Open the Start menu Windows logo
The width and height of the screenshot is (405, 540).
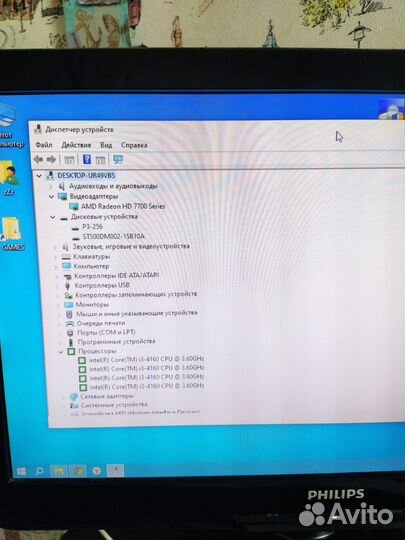point(21,471)
